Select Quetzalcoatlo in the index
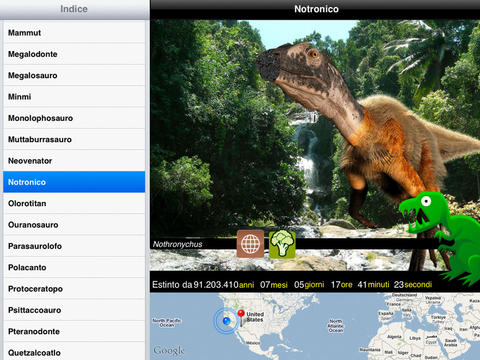The height and width of the screenshot is (360, 480). point(74,352)
